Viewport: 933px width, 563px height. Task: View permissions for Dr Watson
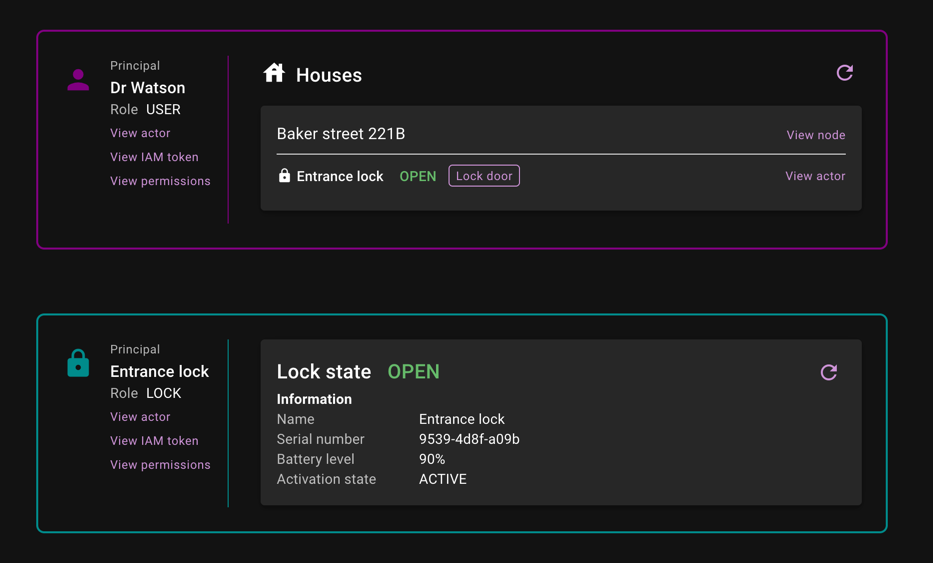[x=160, y=181]
